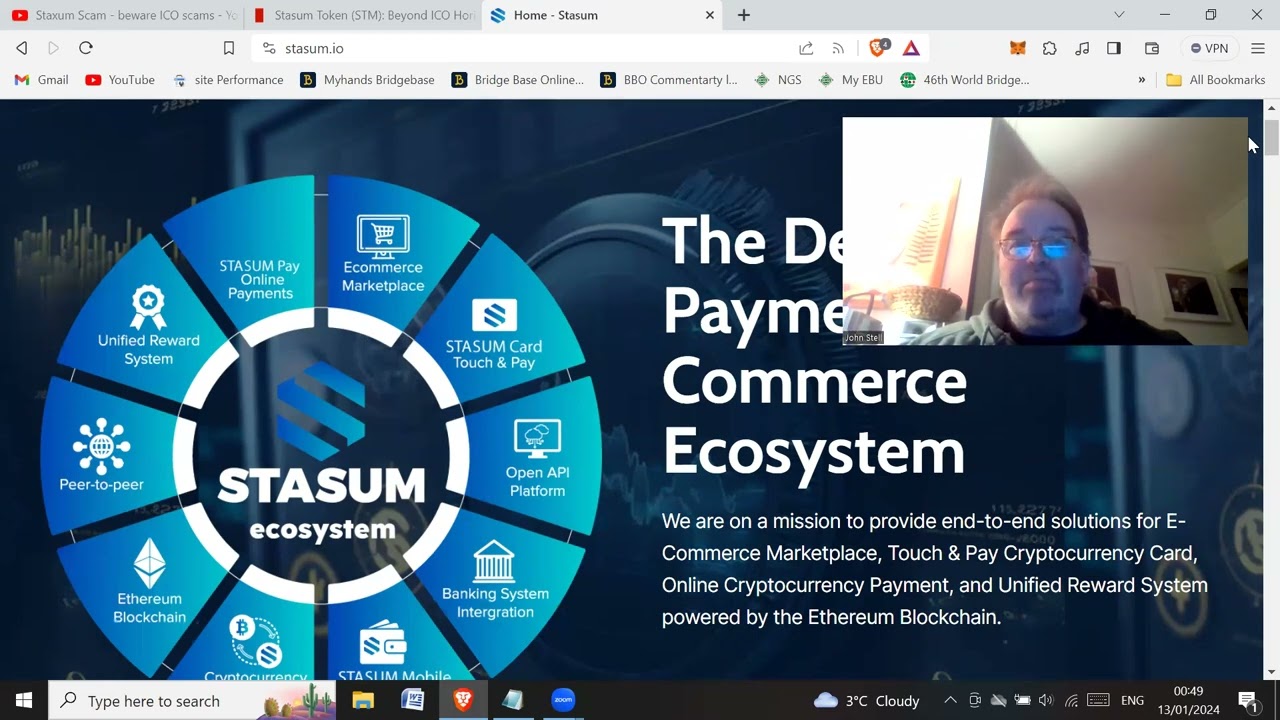Click the Ecommerce Marketplace cart icon
1280x720 pixels.
[x=383, y=236]
